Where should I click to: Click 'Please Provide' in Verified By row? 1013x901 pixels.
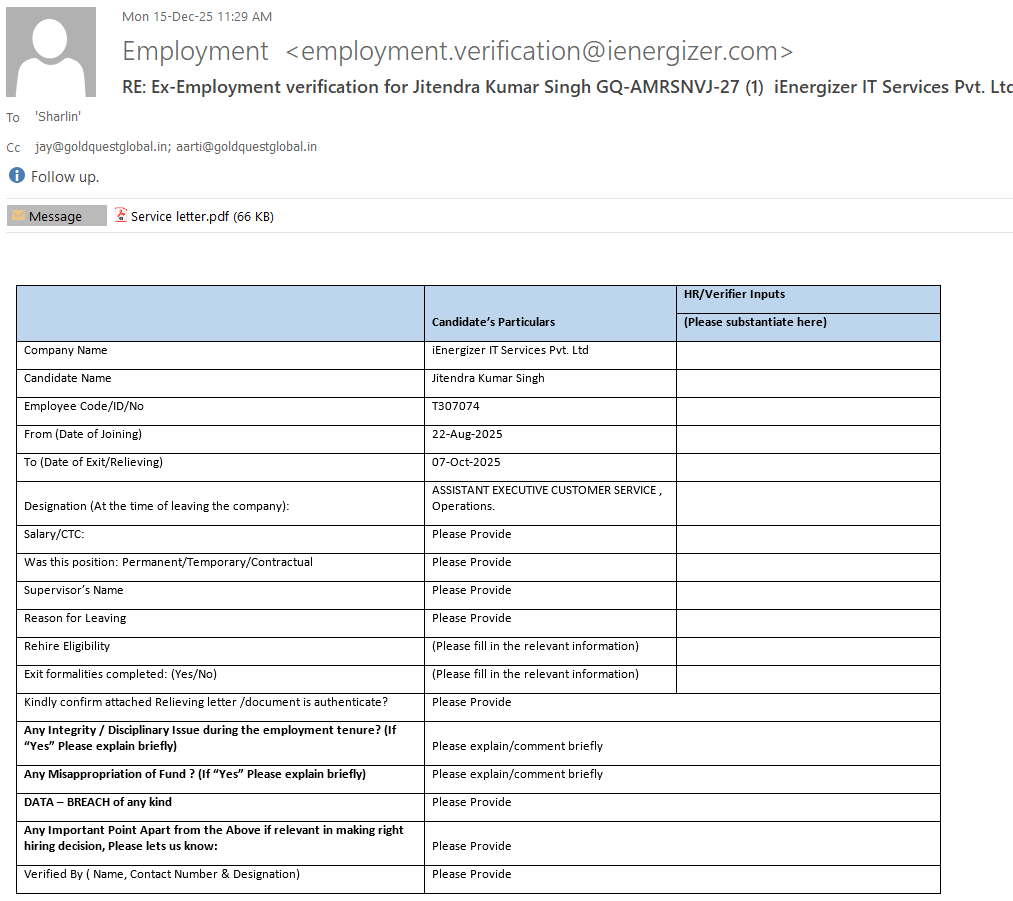point(471,874)
